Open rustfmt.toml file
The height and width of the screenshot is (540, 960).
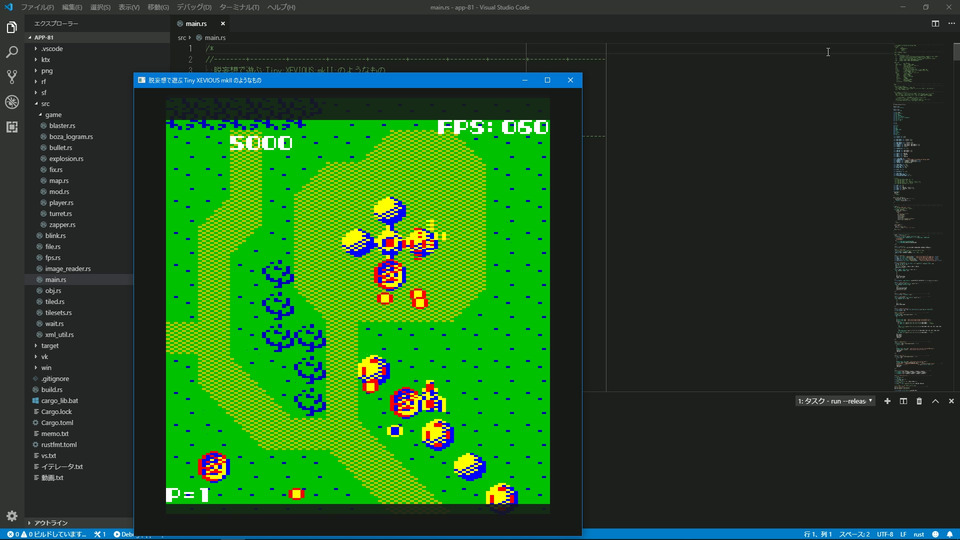point(59,444)
